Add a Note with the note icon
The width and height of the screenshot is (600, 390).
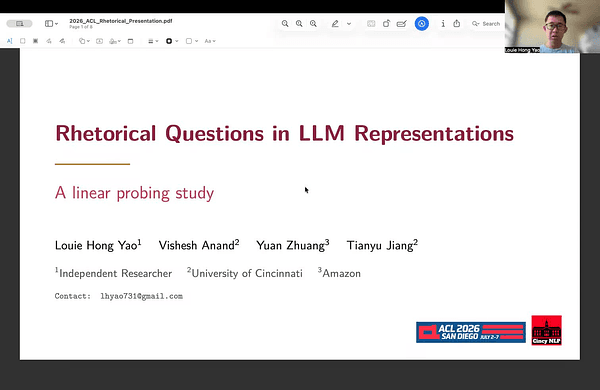pos(130,41)
